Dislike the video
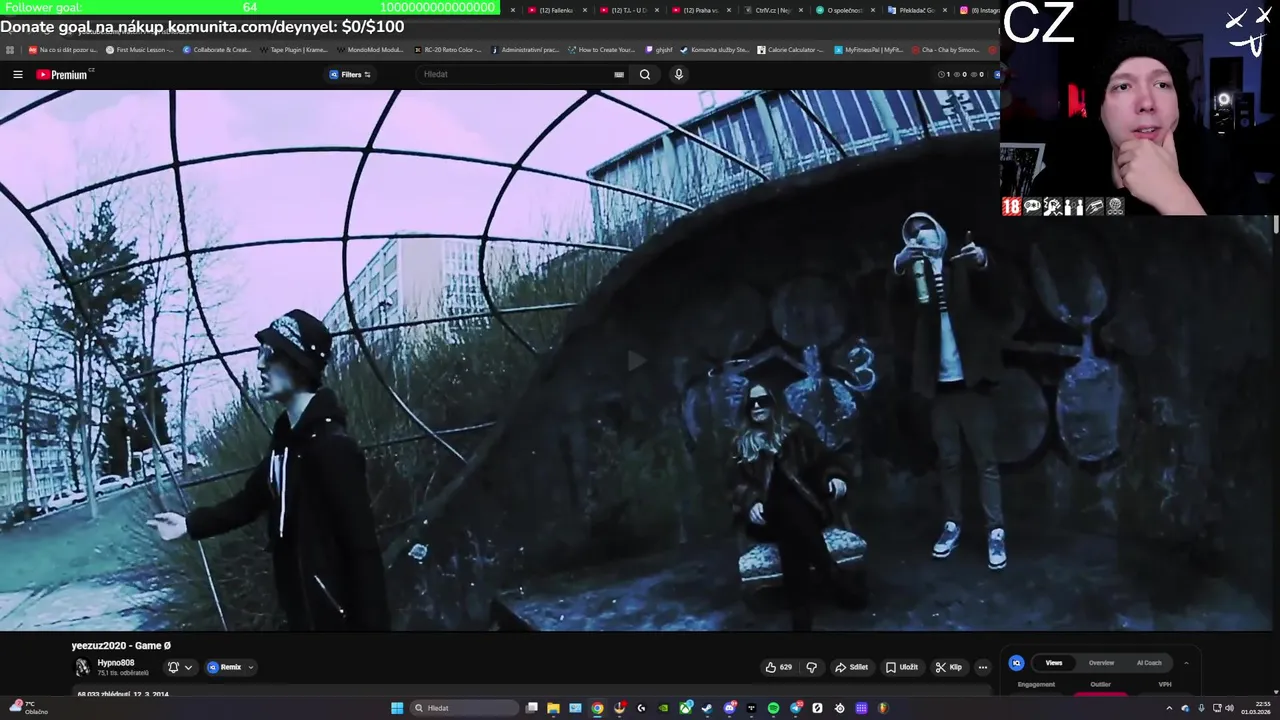Viewport: 1280px width, 720px height. [811, 667]
